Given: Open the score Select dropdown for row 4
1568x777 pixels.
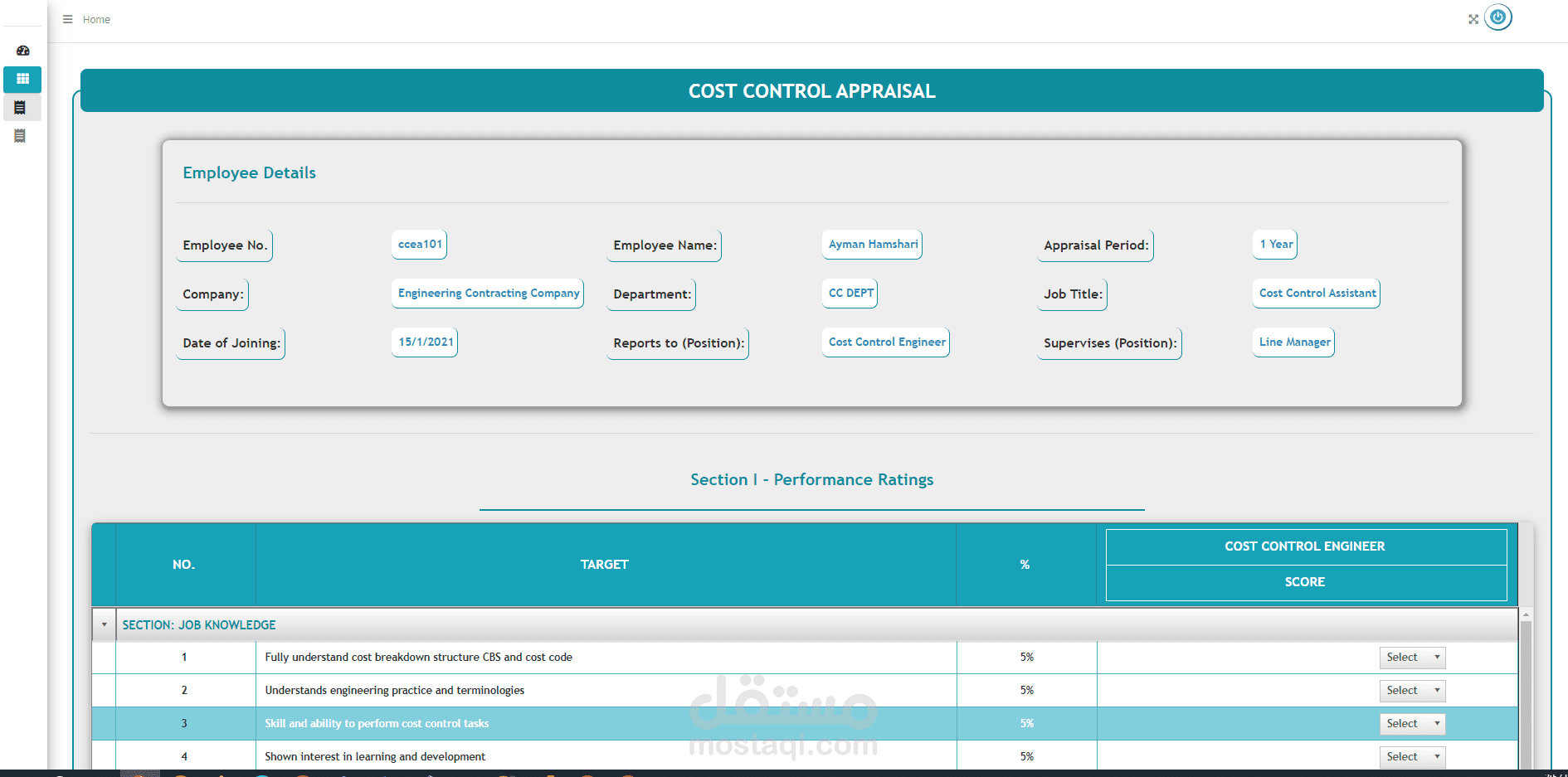Looking at the screenshot, I should [1412, 757].
